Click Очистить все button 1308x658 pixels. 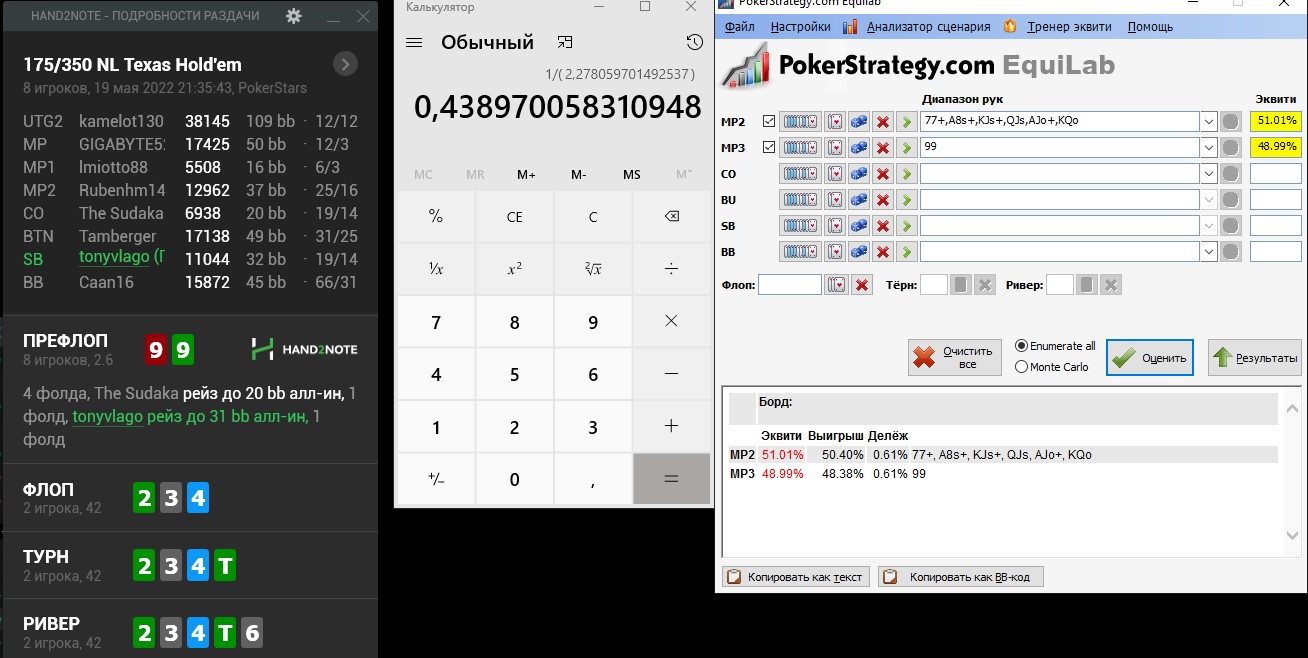pos(955,357)
